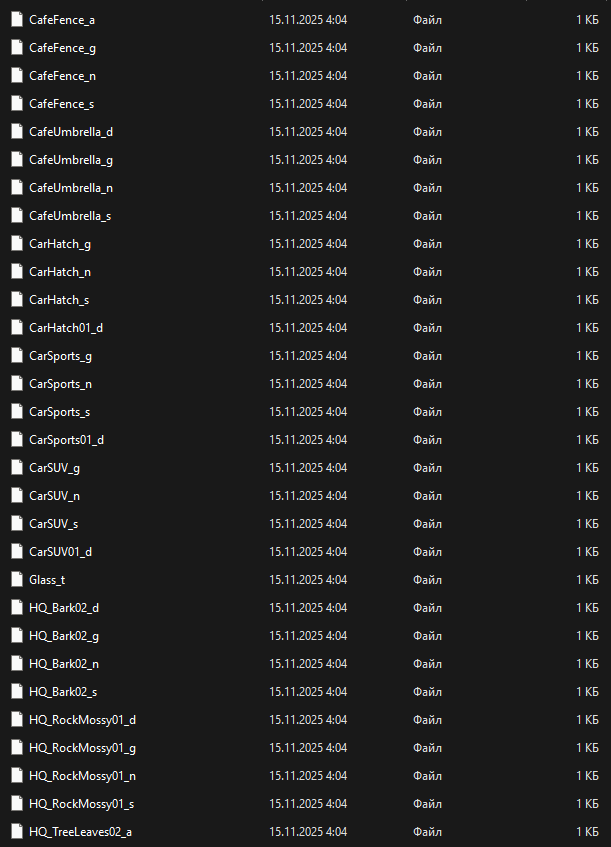Click the file icon next to CarSUV01_d
This screenshot has width=611, height=847.
pos(16,551)
